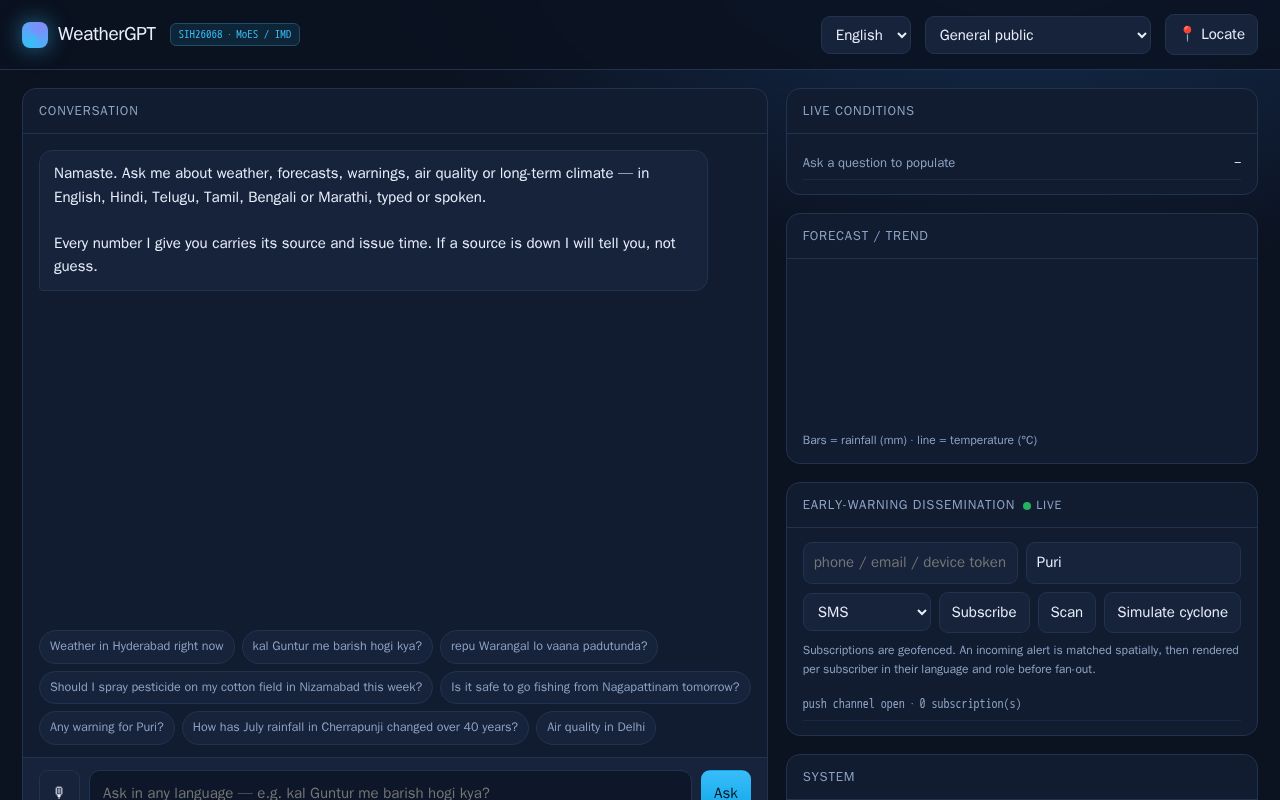Click the WeatherGPT title text
Image resolution: width=1280 pixels, height=800 pixels.
click(x=107, y=34)
